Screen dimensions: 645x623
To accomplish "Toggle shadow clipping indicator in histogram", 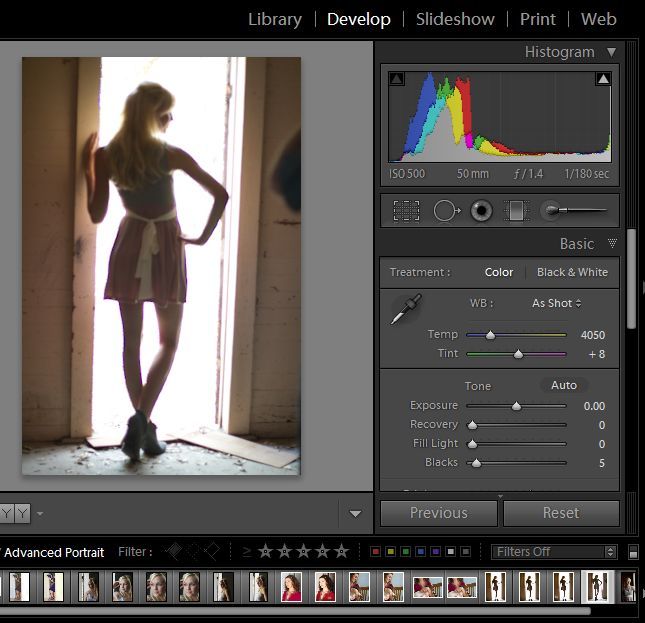I will 397,78.
